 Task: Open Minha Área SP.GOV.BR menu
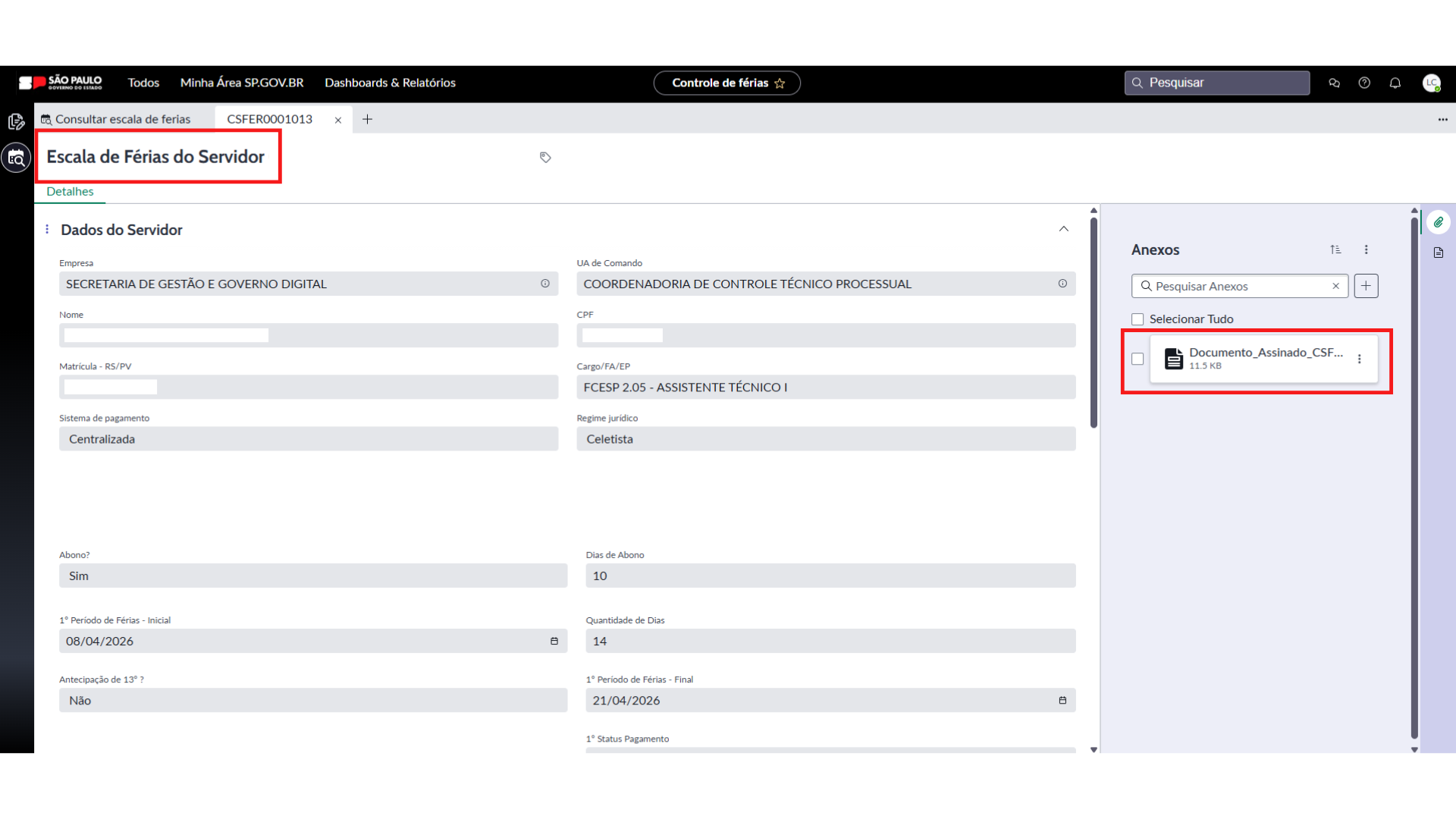[242, 83]
